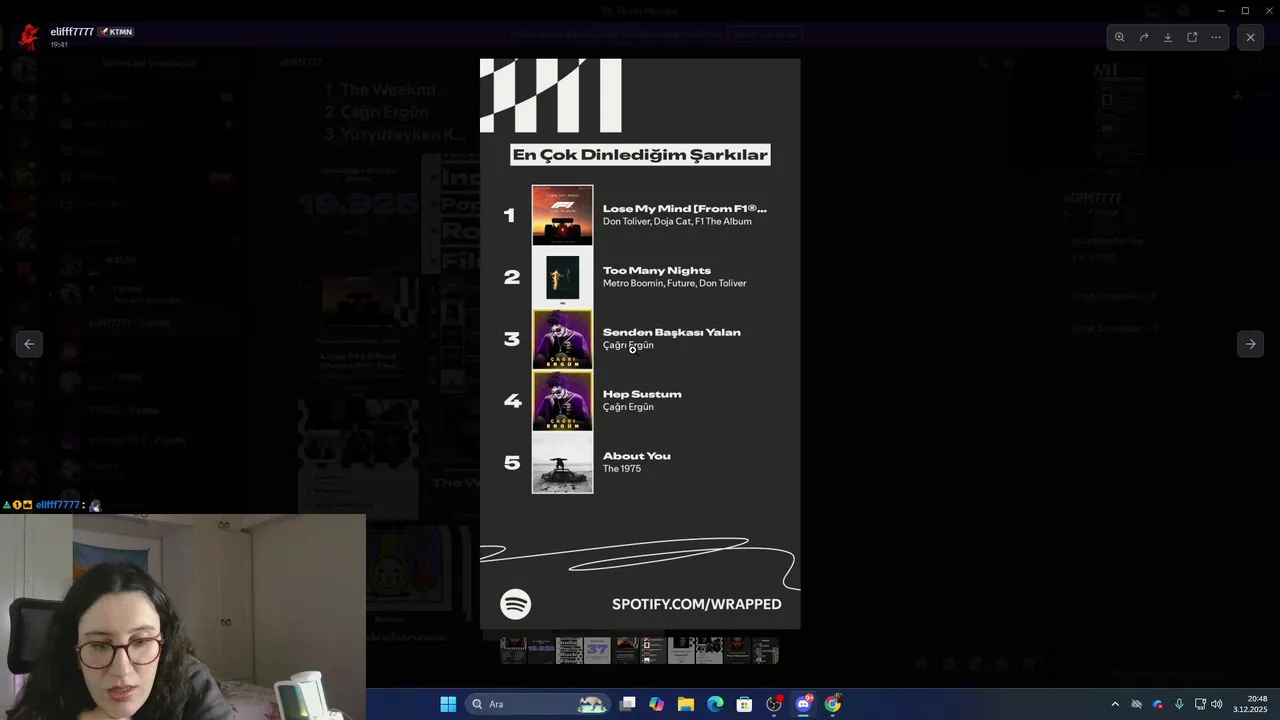
Task: Forward the image using the arrow icon
Action: pos(1144,37)
